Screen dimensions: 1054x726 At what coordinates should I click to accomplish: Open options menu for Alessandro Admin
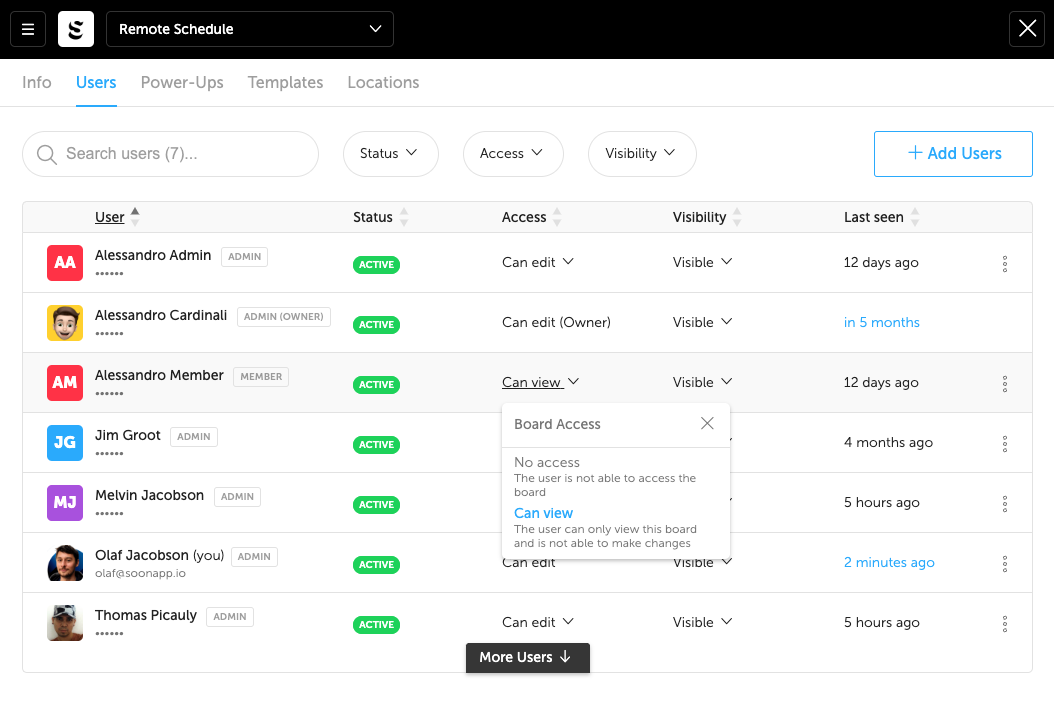[x=1004, y=264]
